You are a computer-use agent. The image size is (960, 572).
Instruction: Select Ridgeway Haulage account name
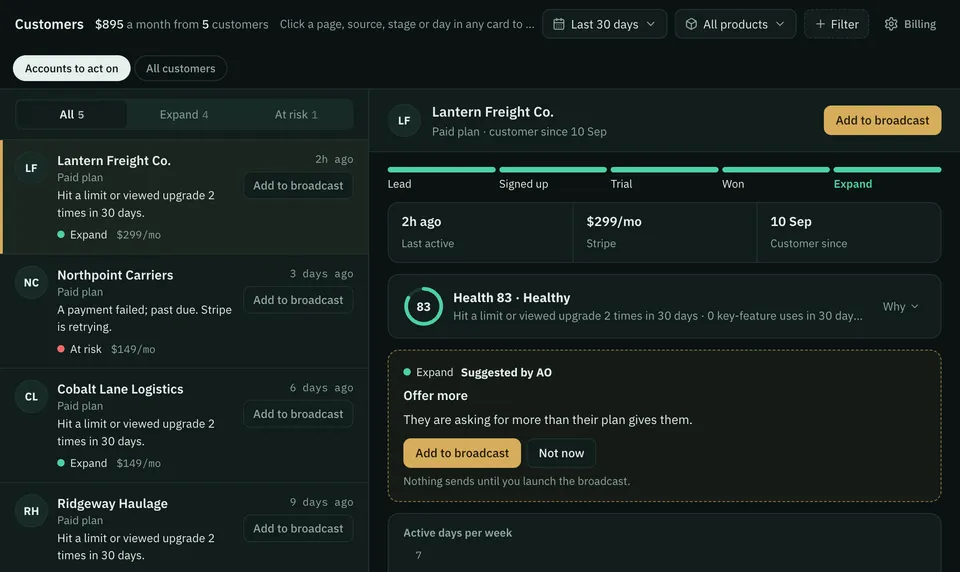tap(112, 503)
